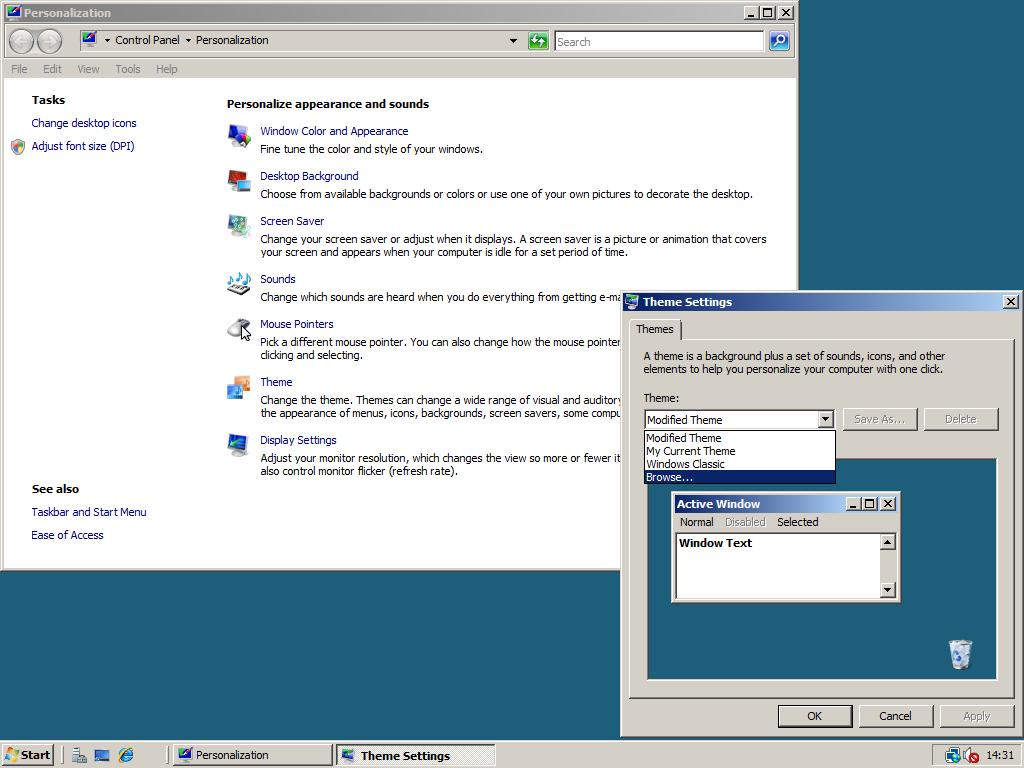Click the Desktop Background icon

(238, 180)
